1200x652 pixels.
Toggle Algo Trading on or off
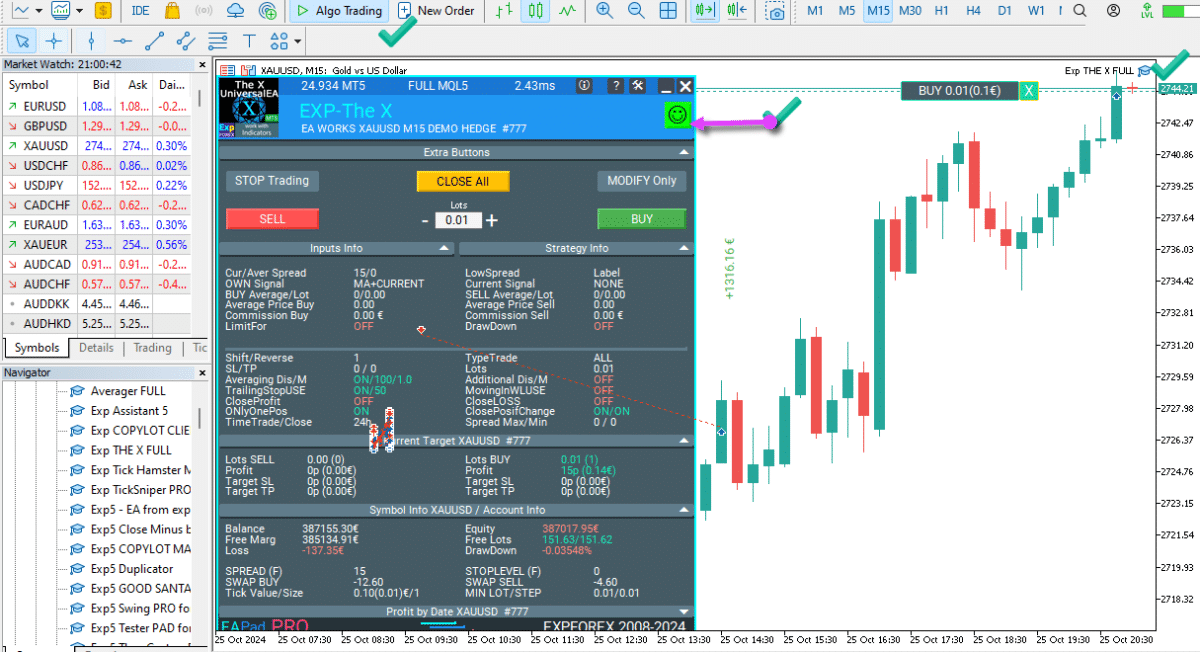pyautogui.click(x=339, y=11)
